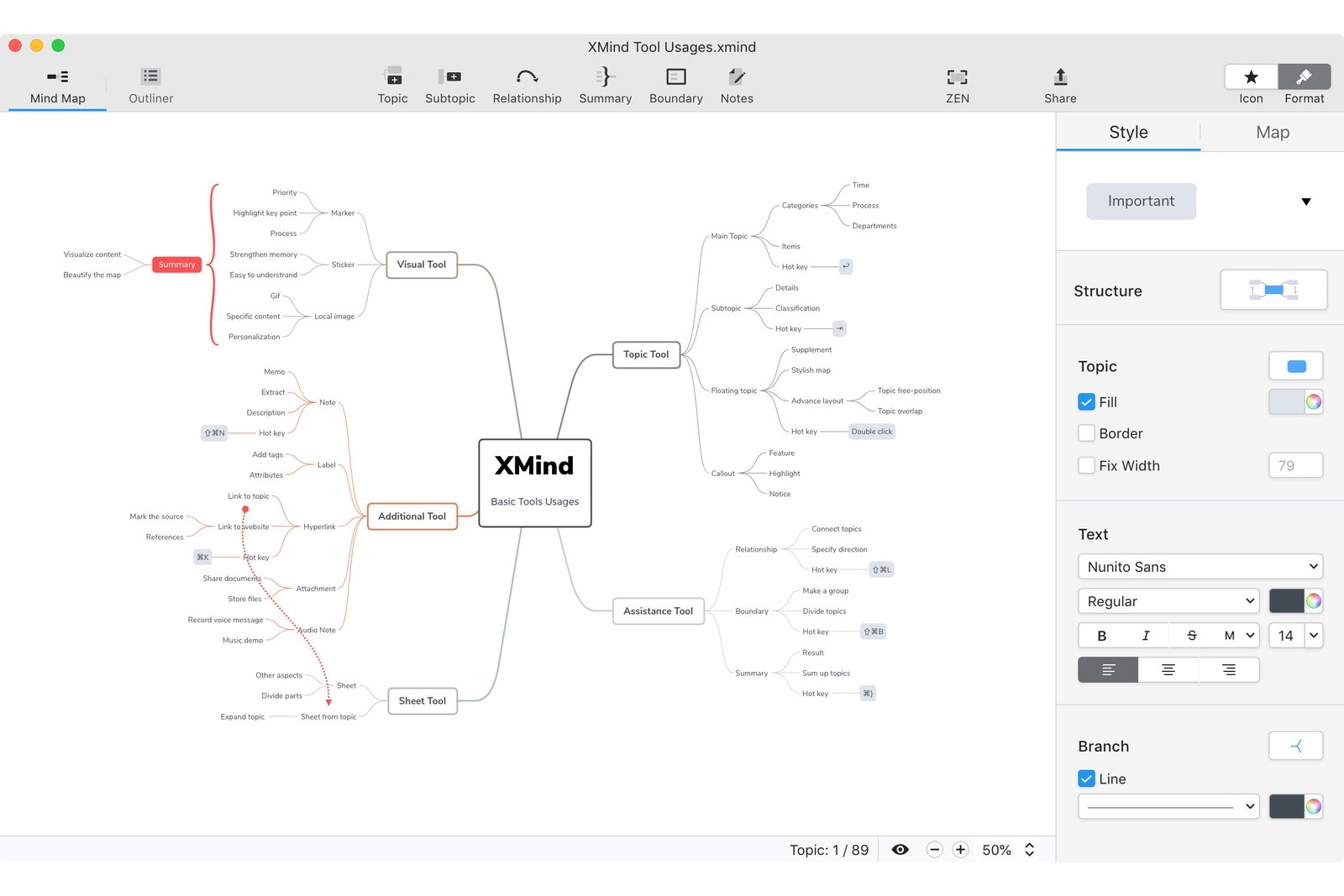
Task: Open the topic fill color picker
Action: click(1313, 401)
